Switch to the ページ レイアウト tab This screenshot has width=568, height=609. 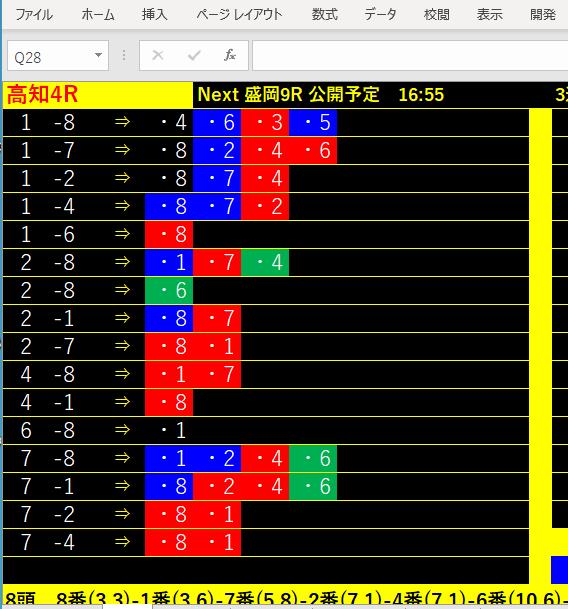tap(239, 15)
